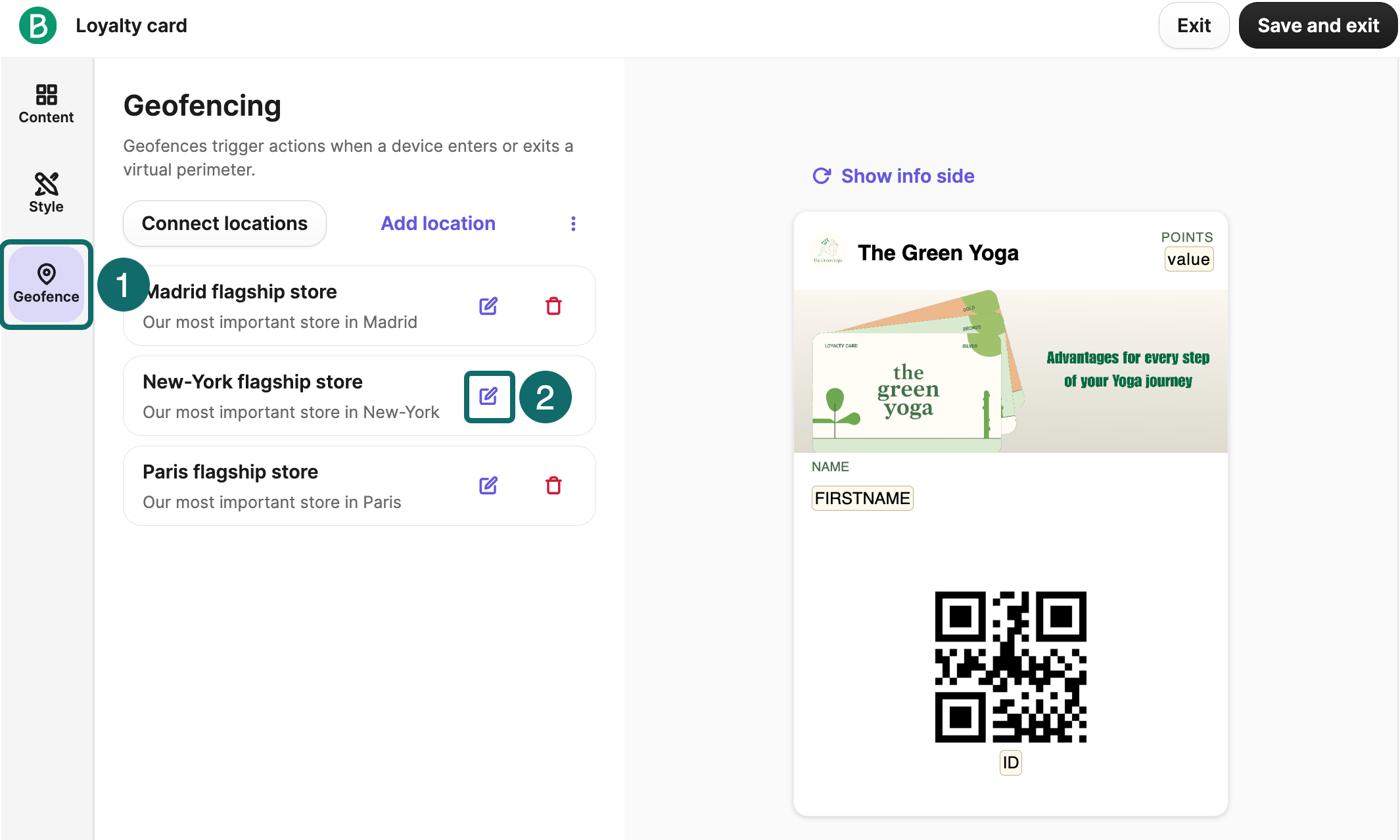Image resolution: width=1400 pixels, height=840 pixels.
Task: Click the ID label below QR code
Action: pos(1010,763)
